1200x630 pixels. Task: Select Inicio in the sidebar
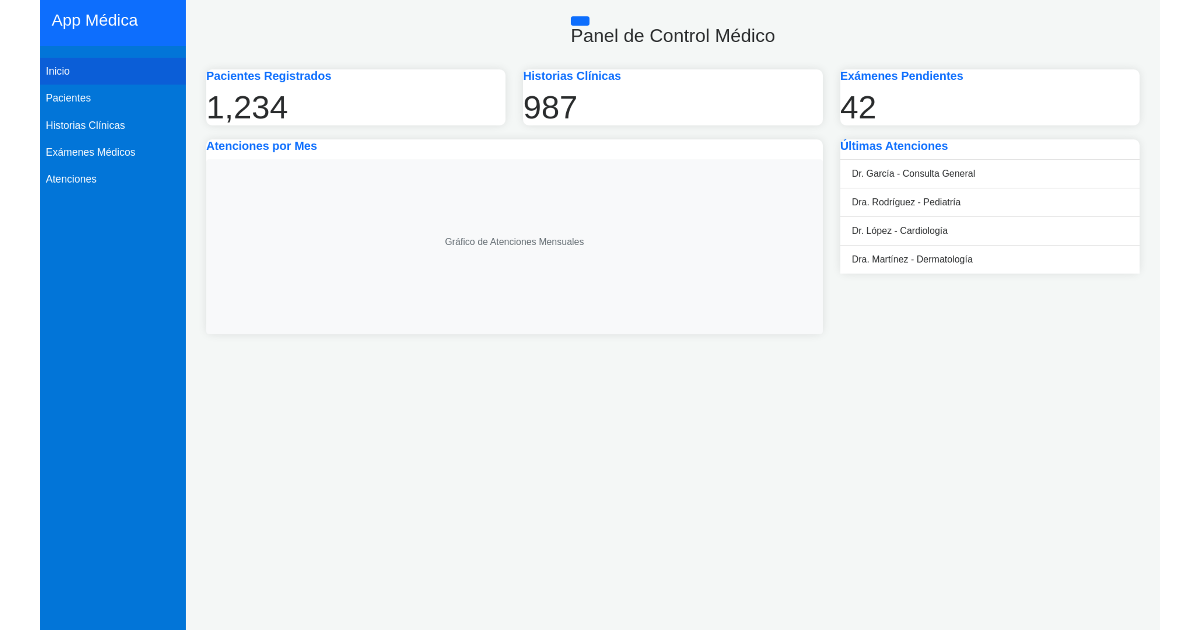pos(58,71)
